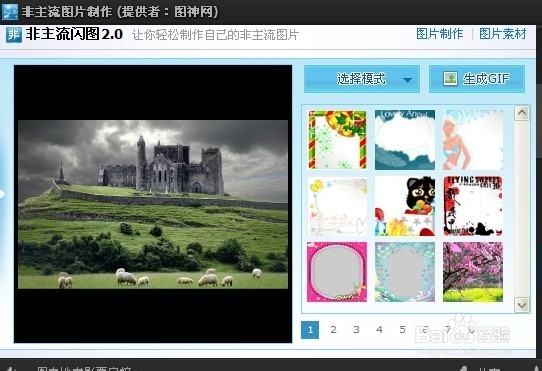Go to page 6 of frames
542x371 pixels.
(425, 330)
